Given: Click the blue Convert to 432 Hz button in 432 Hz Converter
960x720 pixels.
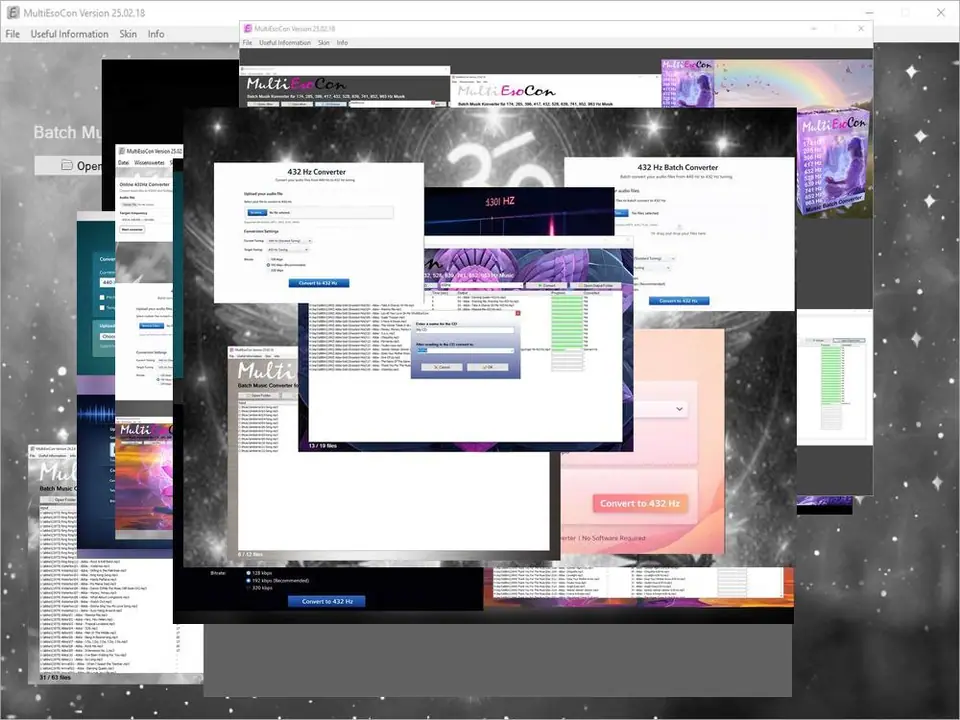Looking at the screenshot, I should (318, 283).
